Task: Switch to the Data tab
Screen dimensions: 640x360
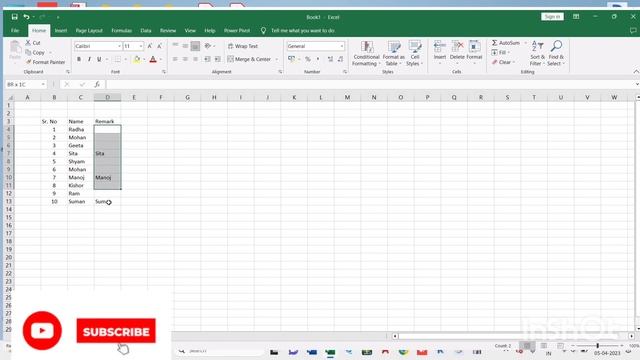Action: pyautogui.click(x=146, y=31)
